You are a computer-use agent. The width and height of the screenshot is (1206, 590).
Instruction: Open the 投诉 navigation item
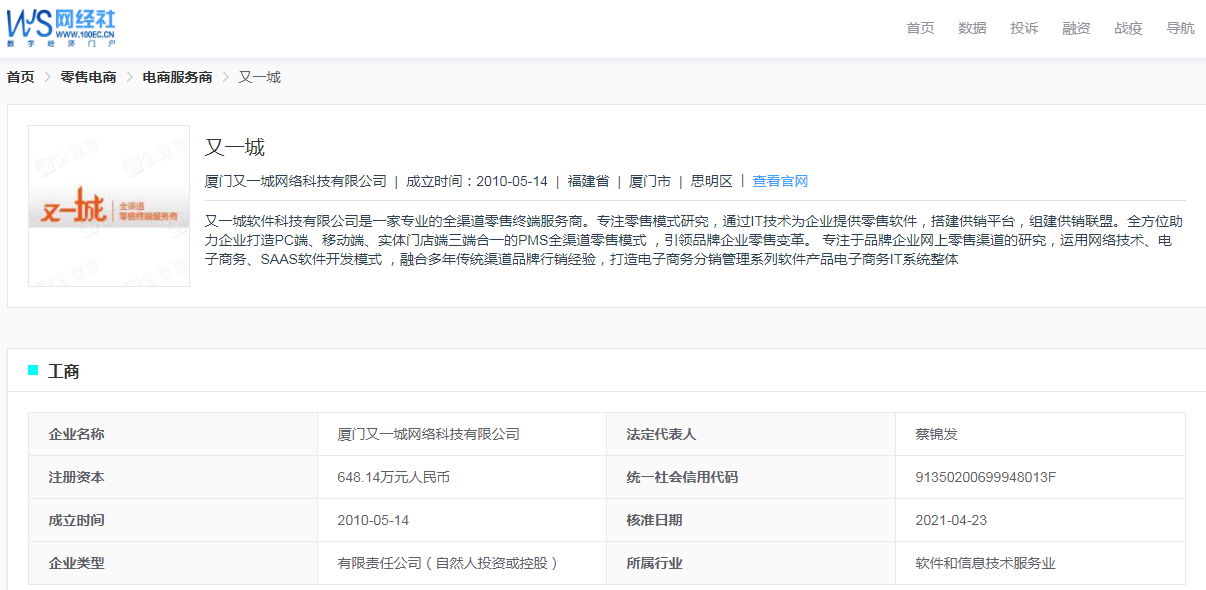(1024, 28)
